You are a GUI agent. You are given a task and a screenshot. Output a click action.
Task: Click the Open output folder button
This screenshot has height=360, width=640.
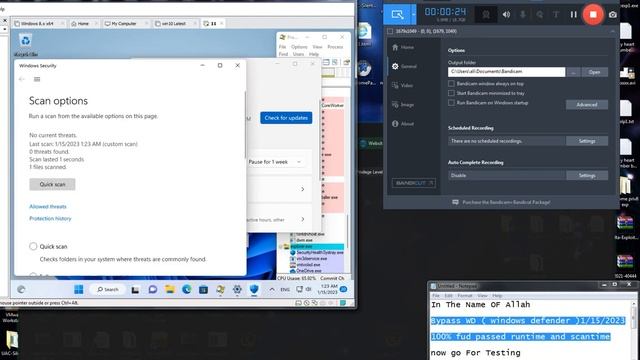click(594, 72)
